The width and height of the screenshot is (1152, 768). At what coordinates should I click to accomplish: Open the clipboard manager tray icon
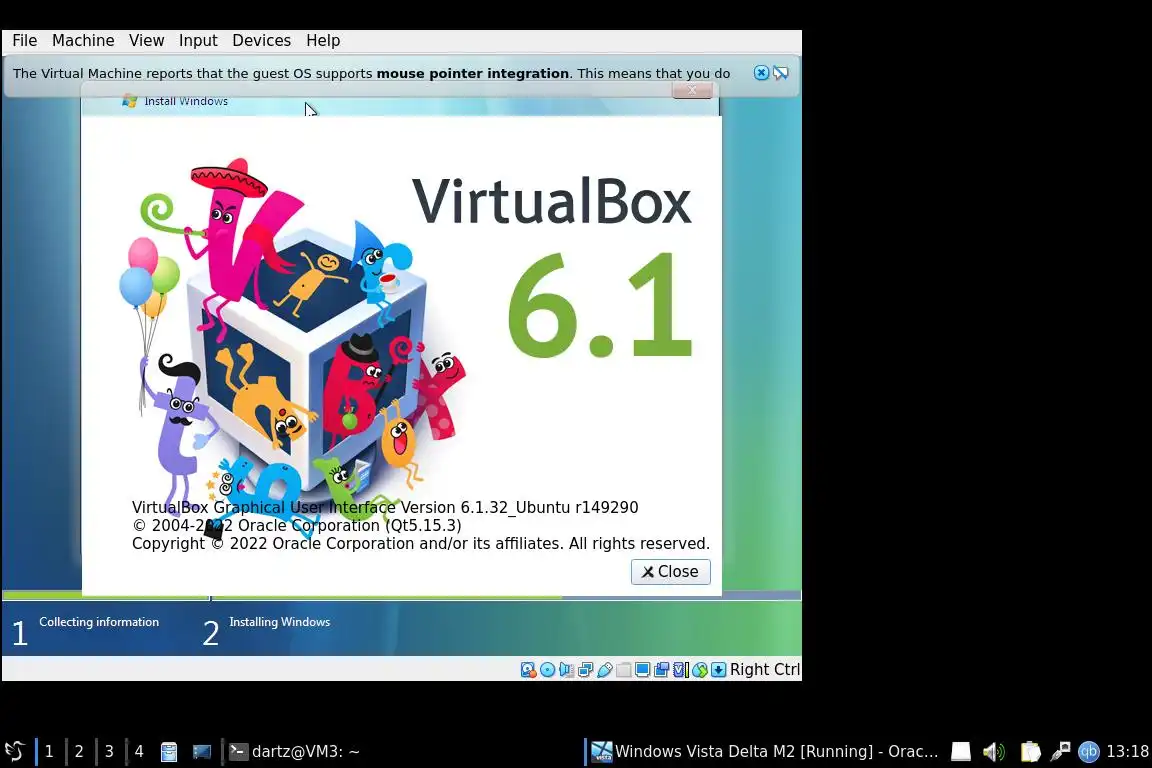tap(1030, 751)
